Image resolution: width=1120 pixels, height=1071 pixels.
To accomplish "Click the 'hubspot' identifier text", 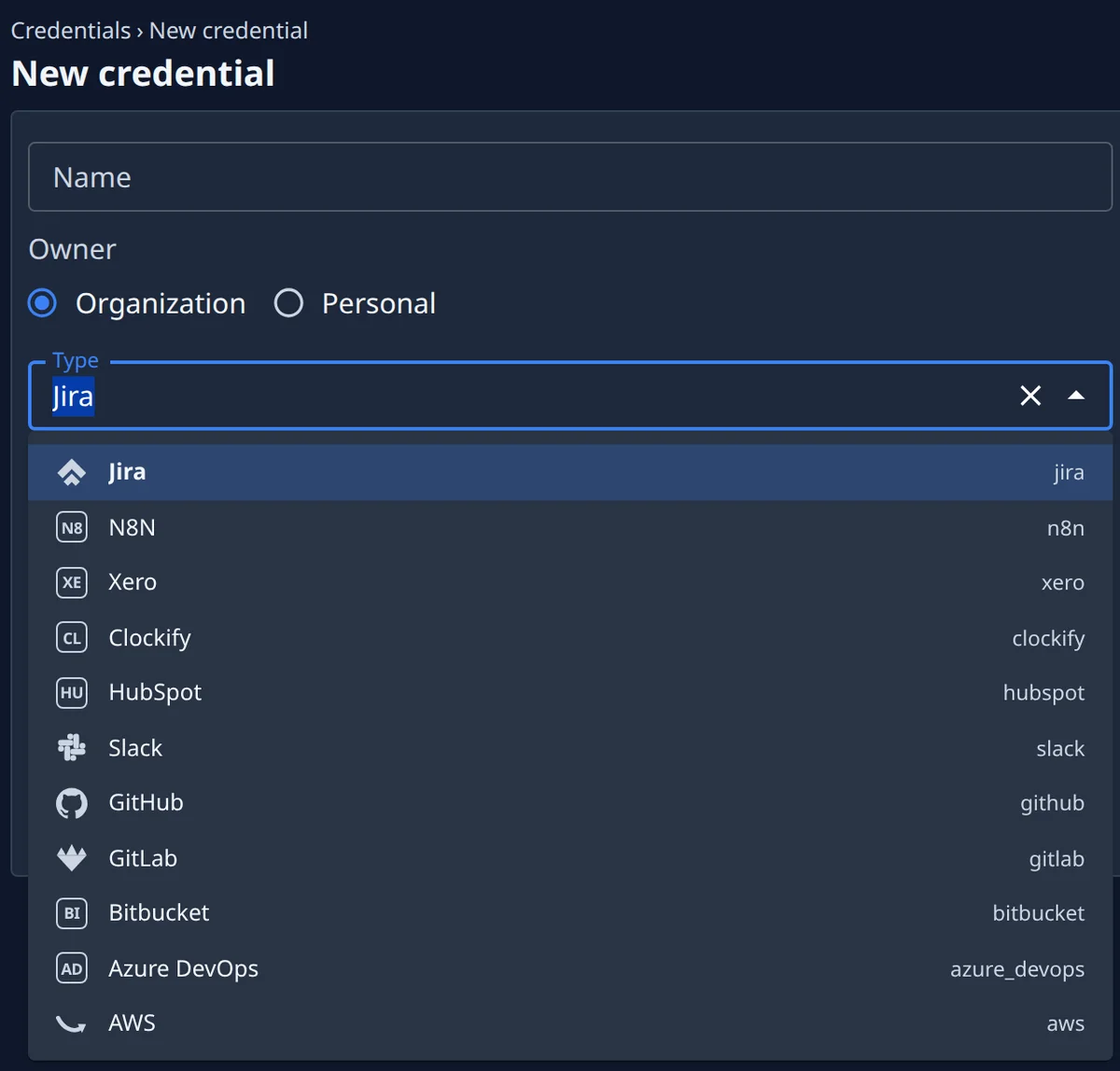I will pos(1043,693).
